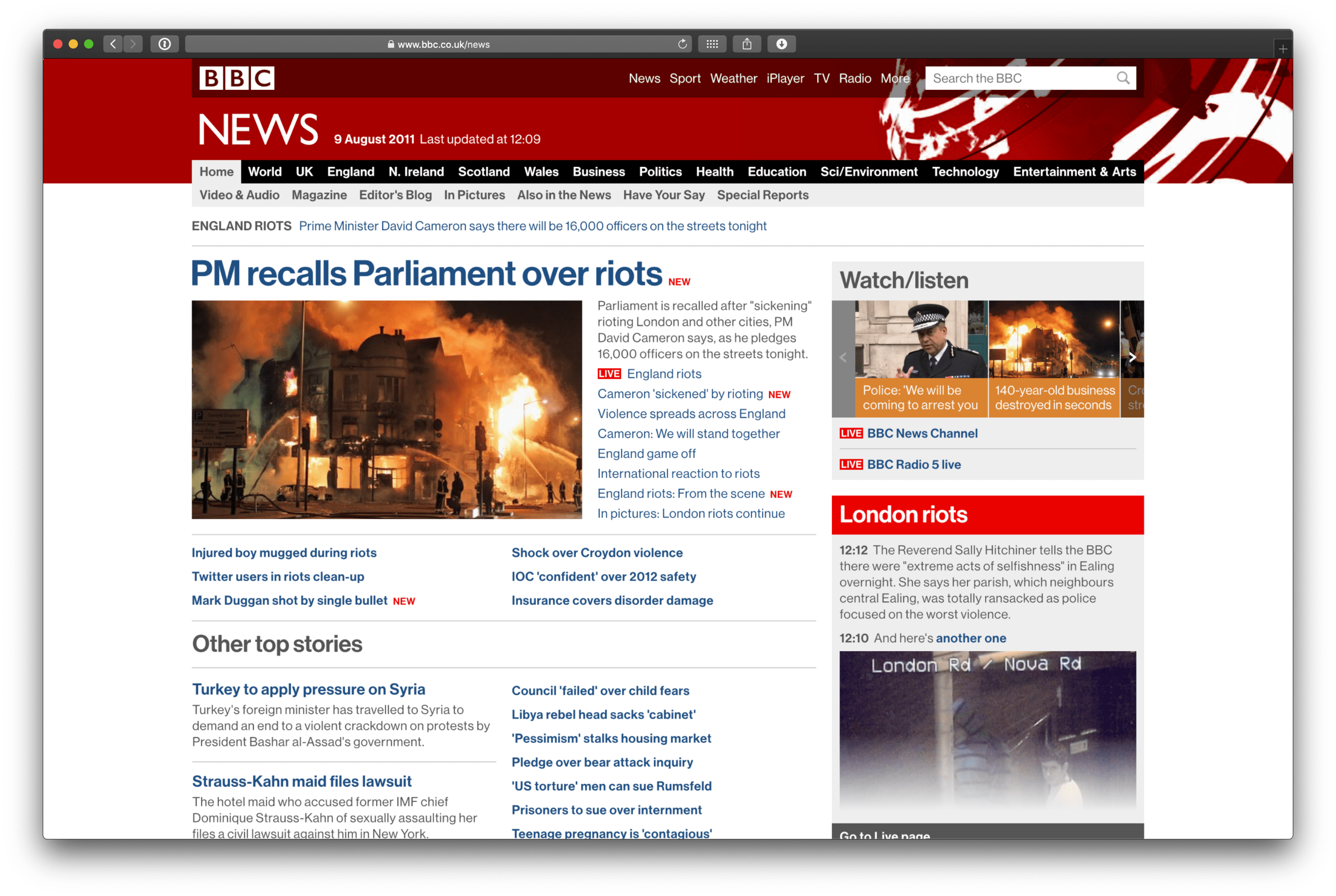Viewport: 1336px width, 896px height.
Task: Show the tab overview grid icon
Action: [712, 44]
